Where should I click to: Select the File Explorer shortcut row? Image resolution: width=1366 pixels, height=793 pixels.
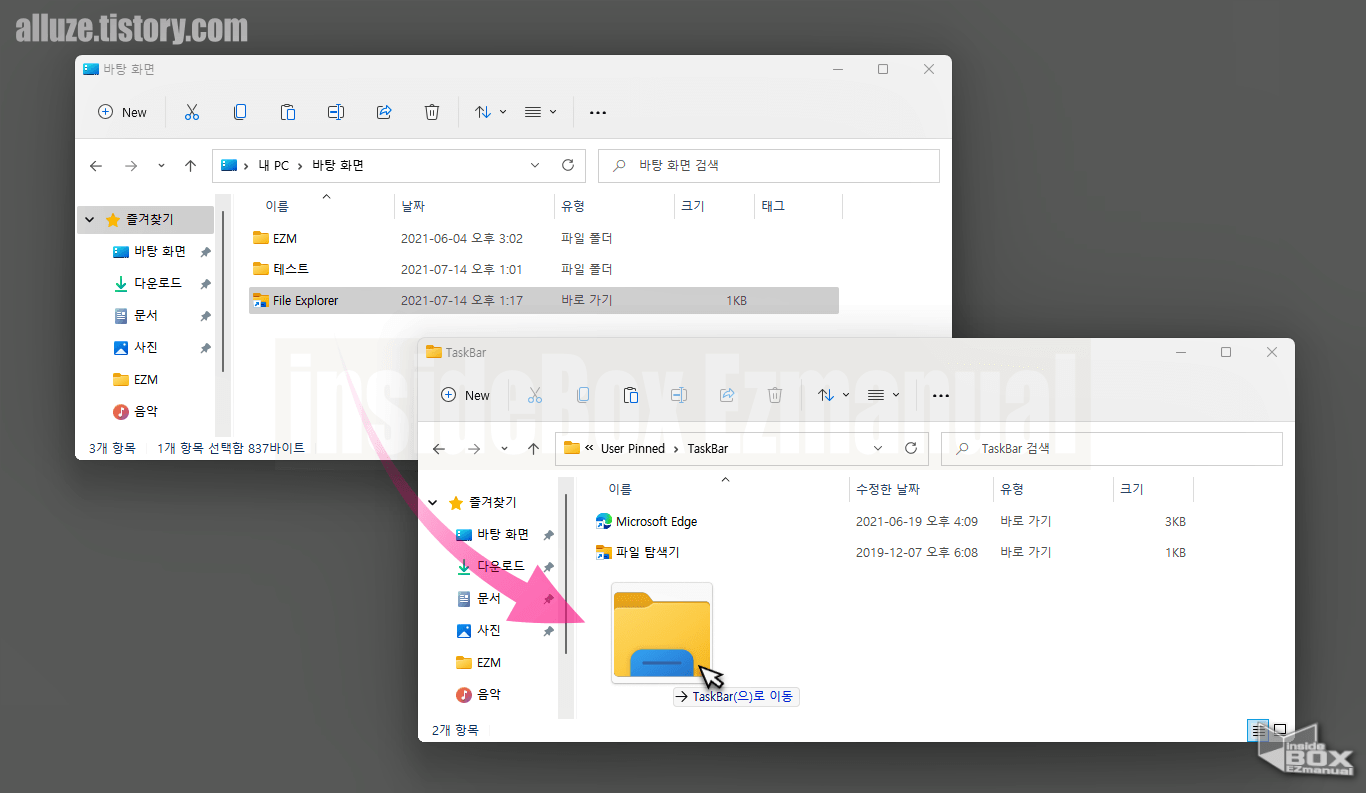point(543,300)
